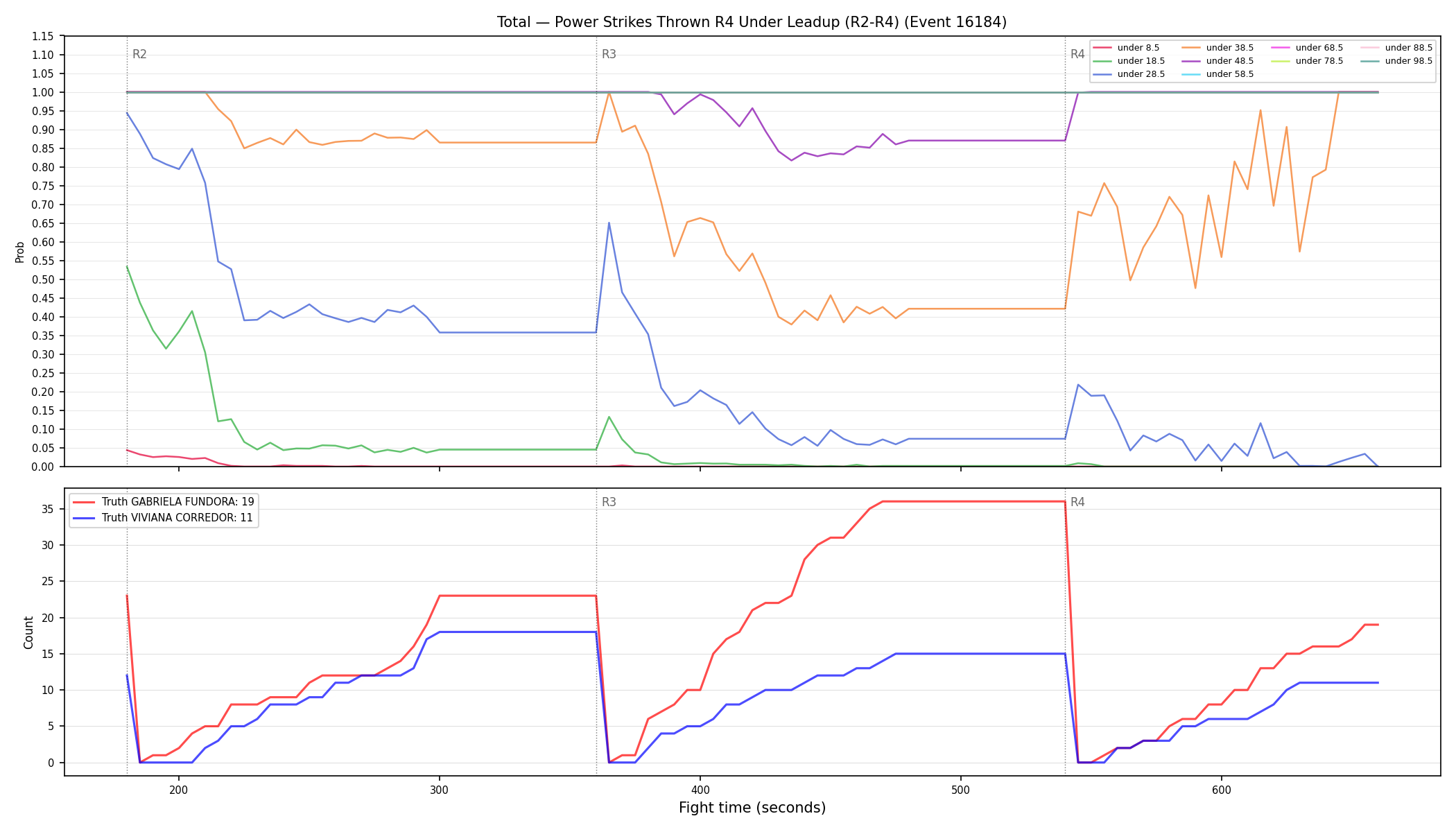Click the 400 tick on time axis

pos(700,788)
